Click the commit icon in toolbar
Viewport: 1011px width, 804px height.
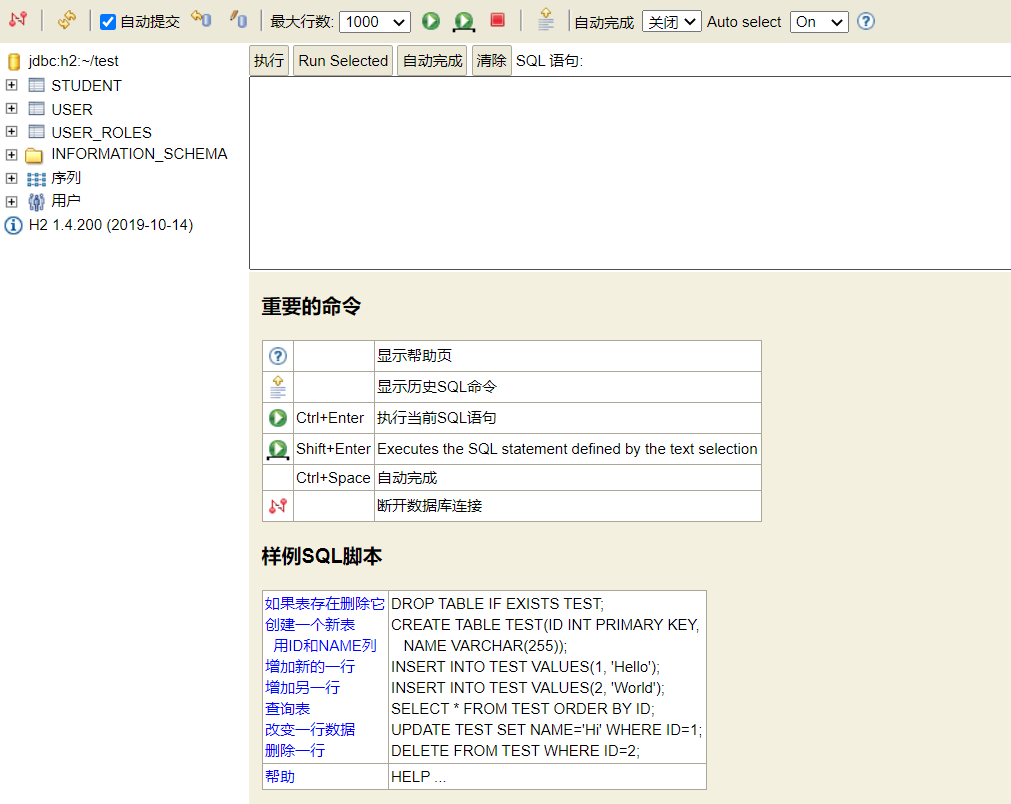pos(239,20)
